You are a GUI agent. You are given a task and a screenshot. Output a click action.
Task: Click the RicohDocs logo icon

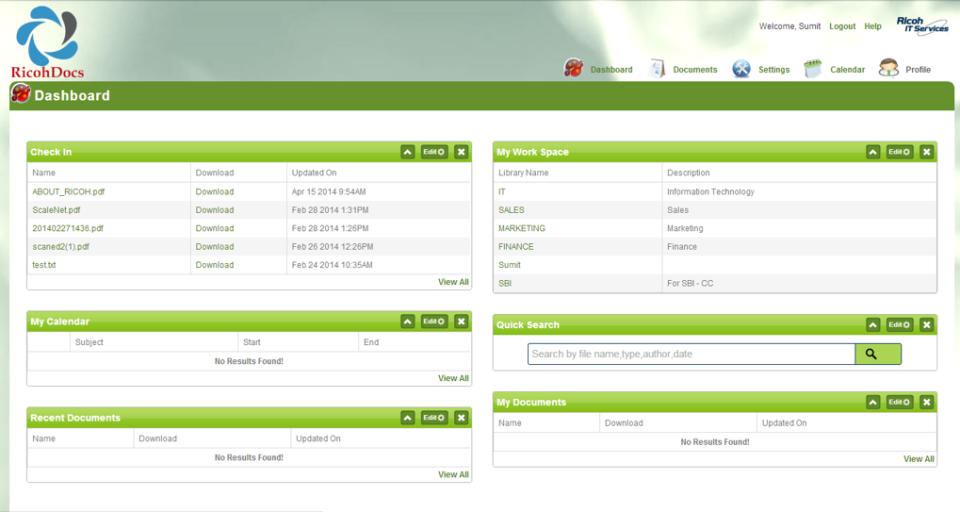coord(47,36)
